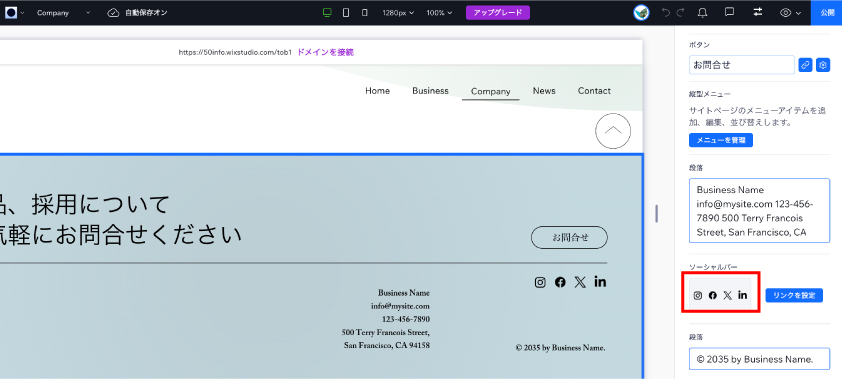Open the Company page selector dropdown
The width and height of the screenshot is (842, 384).
pos(63,12)
